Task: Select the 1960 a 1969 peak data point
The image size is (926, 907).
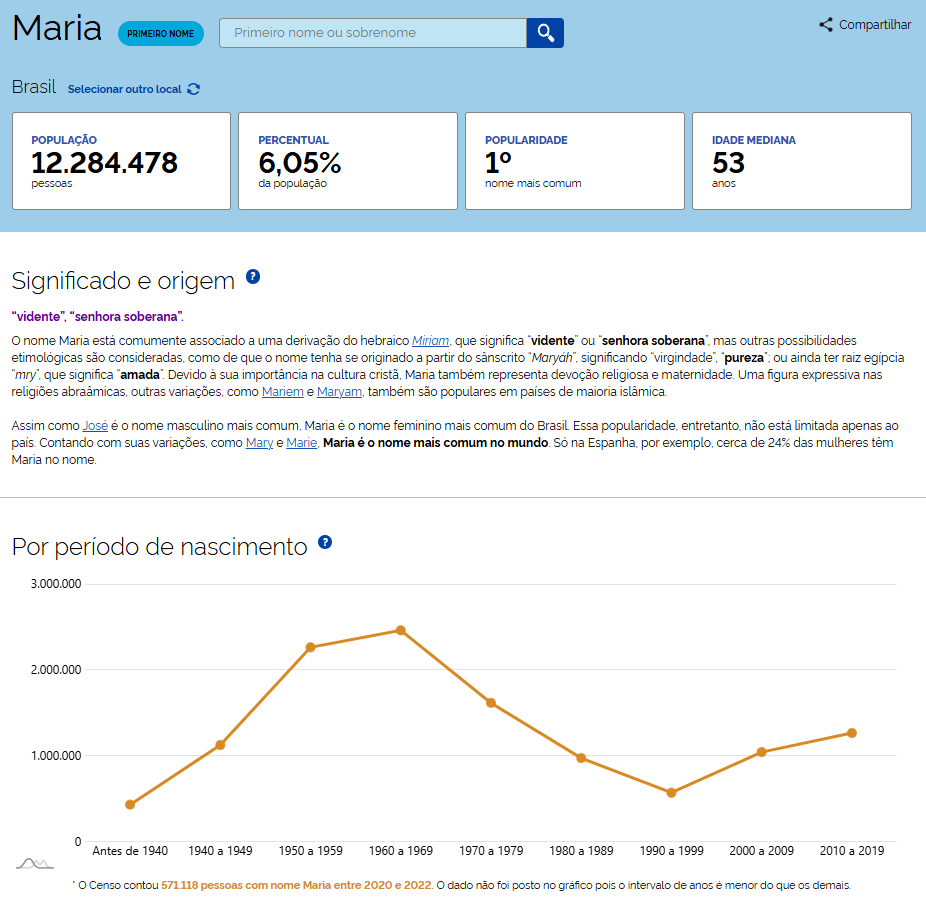Action: click(400, 630)
